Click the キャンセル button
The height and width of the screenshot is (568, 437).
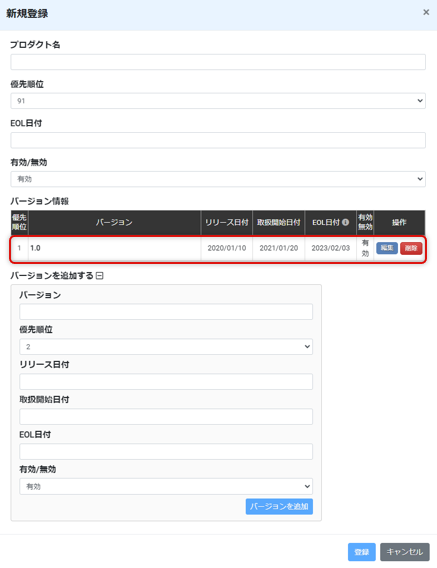tap(405, 552)
